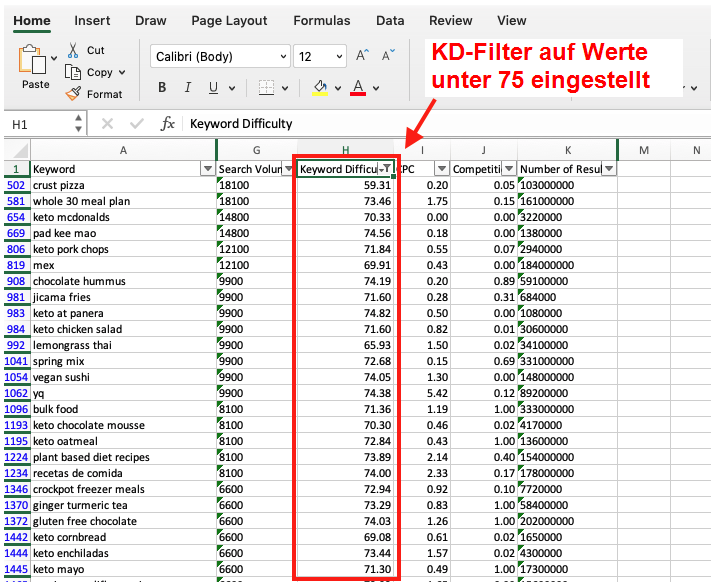The height and width of the screenshot is (583, 715).
Task: Open the Draw tab
Action: tap(150, 21)
